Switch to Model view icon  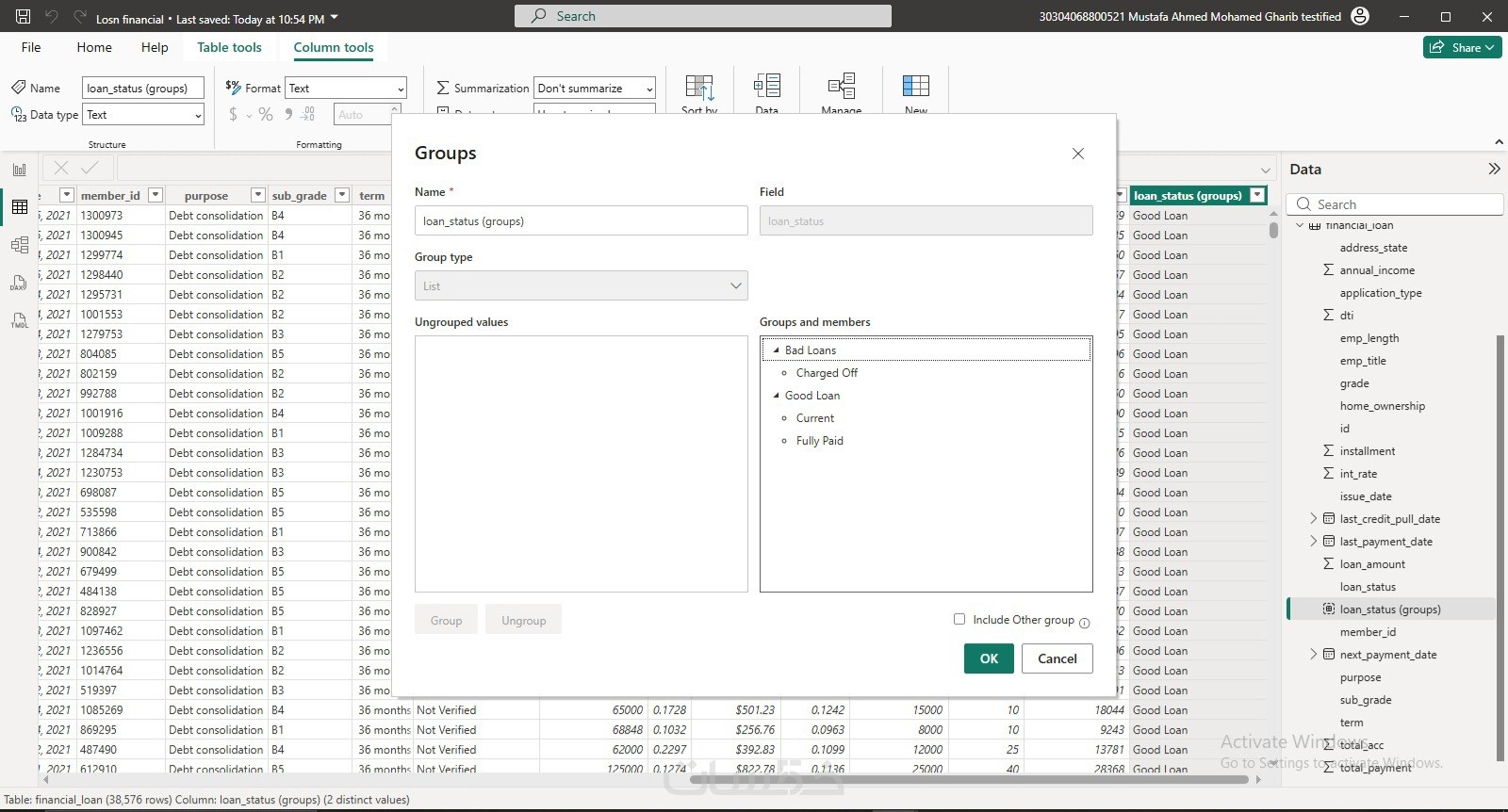(20, 245)
